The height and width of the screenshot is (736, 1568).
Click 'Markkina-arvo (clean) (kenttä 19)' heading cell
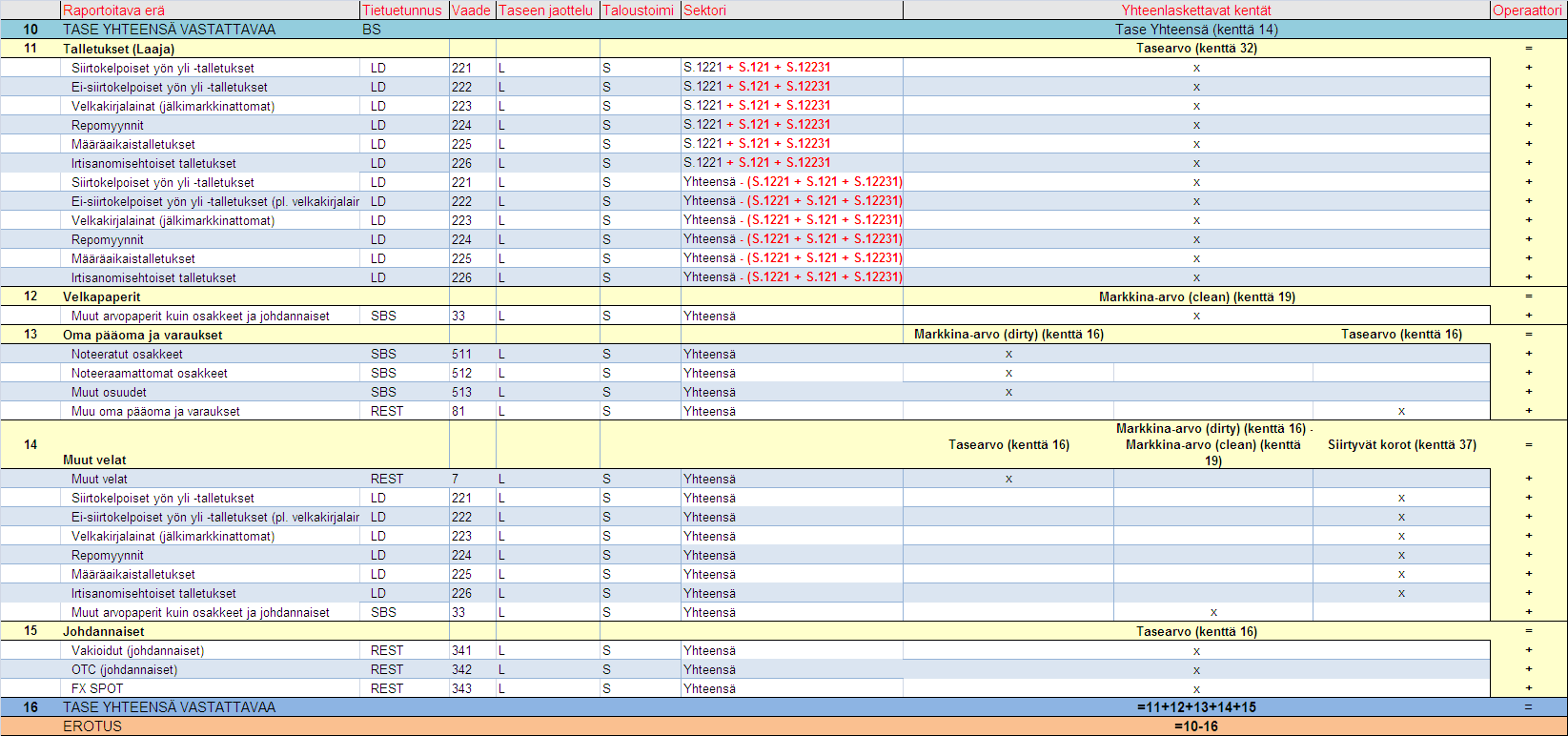(x=1196, y=296)
